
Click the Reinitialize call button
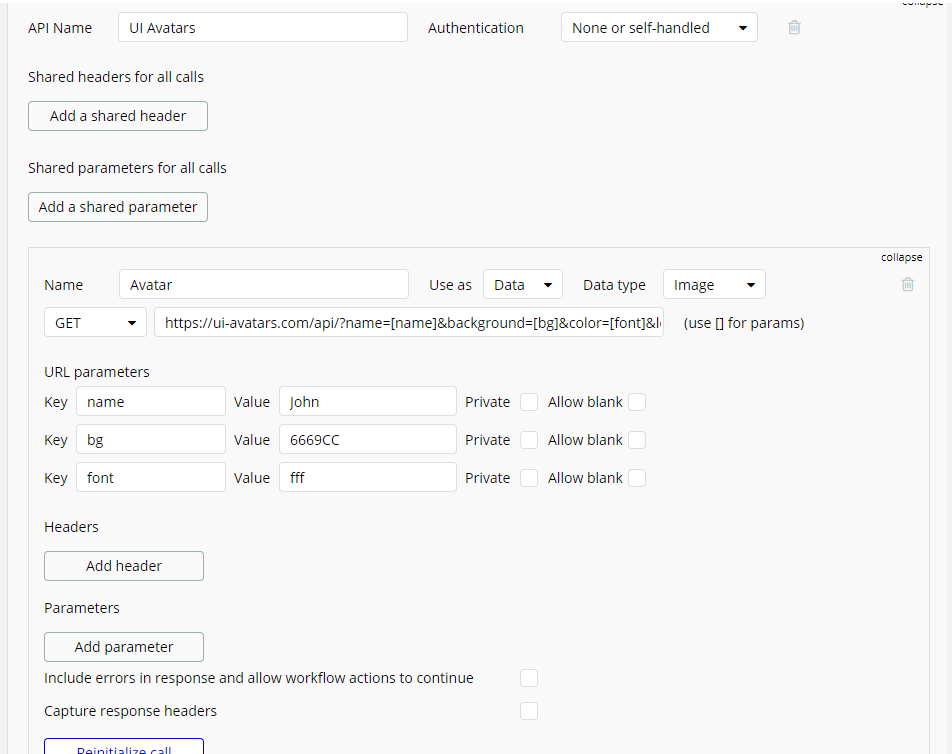tap(124, 747)
